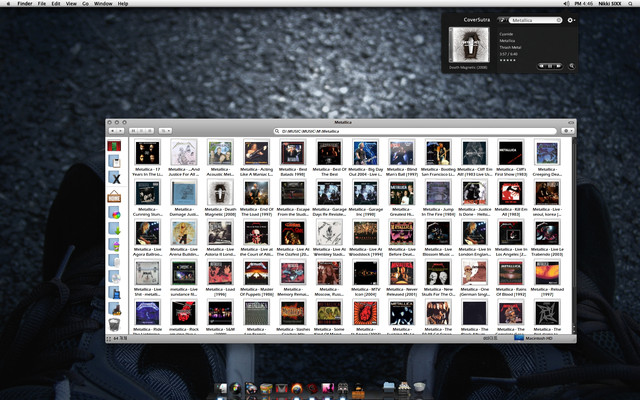Open the Downloads folder with green arrow

[x=115, y=229]
